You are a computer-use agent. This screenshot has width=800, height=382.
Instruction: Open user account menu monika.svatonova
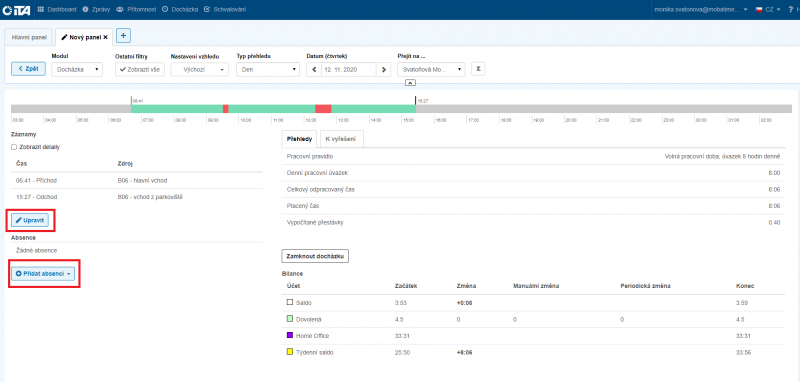(x=701, y=9)
